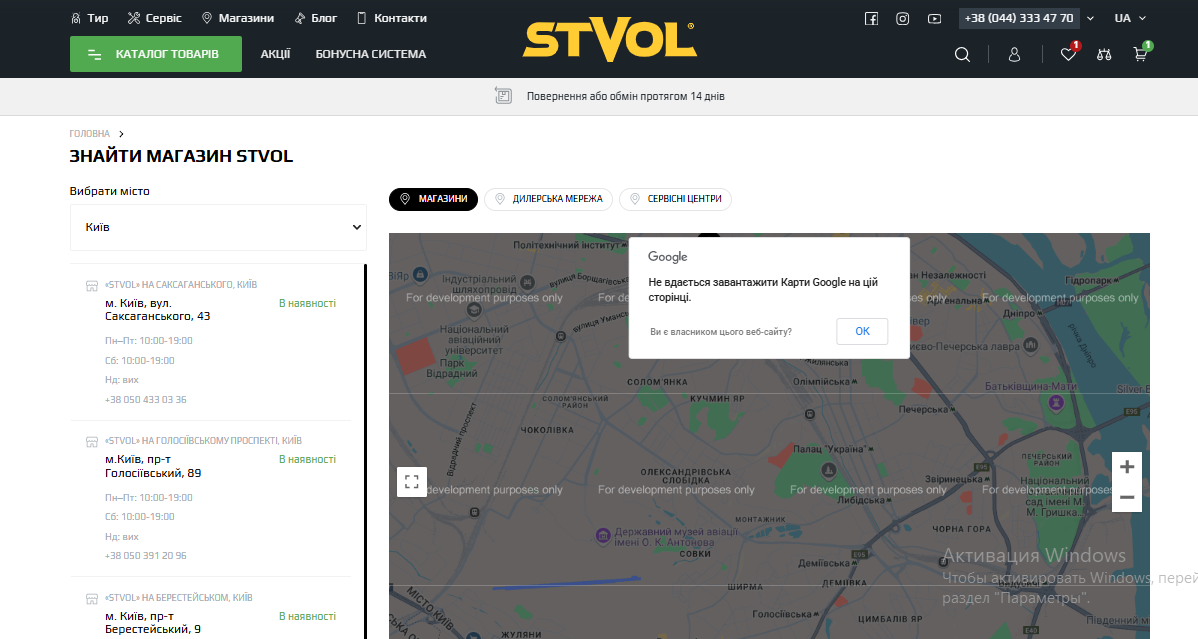Click the Державний музей авіації map marker
1198x639 pixels.
click(603, 536)
